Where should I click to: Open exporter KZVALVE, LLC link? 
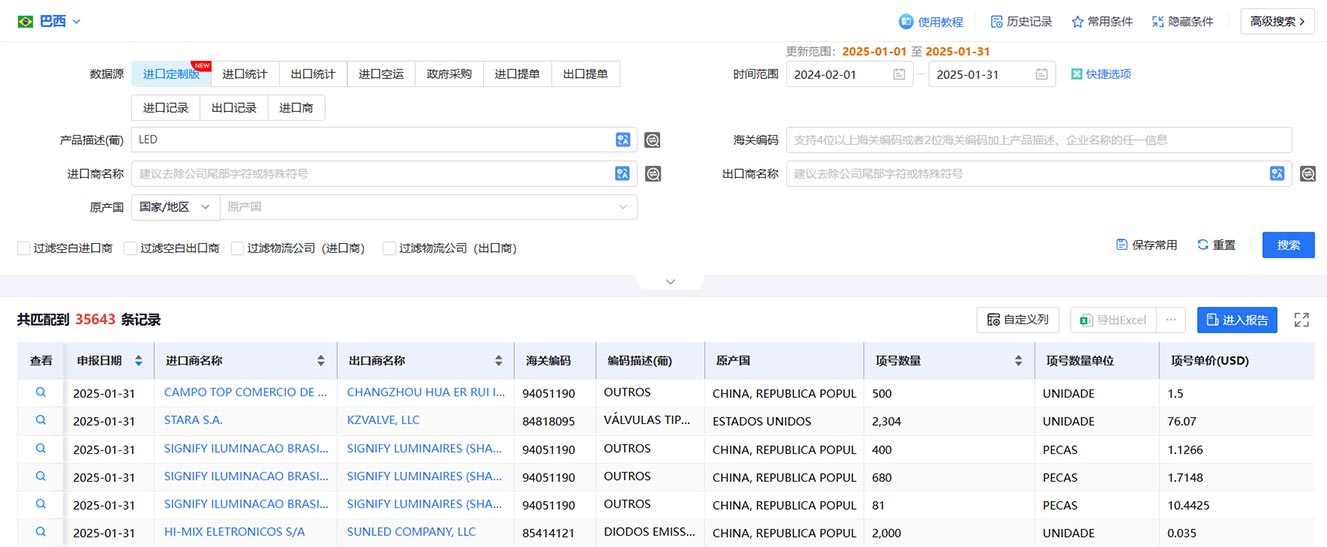point(384,421)
